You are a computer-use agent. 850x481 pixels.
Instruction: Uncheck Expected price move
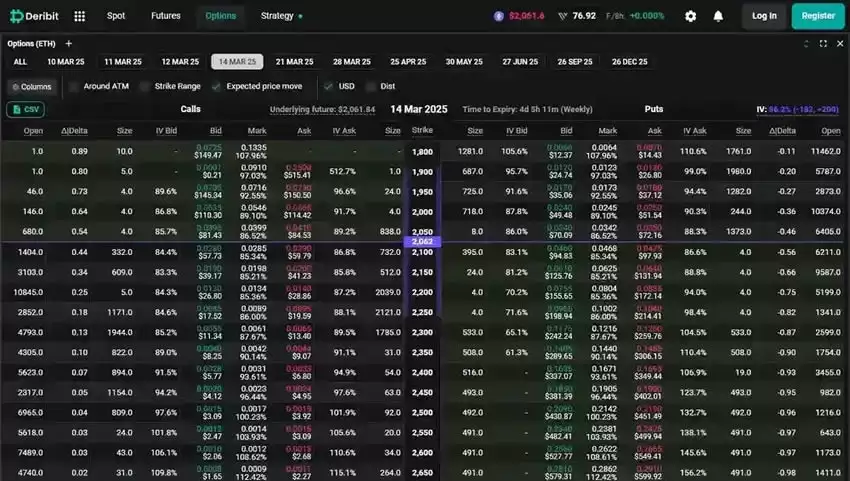coord(218,86)
